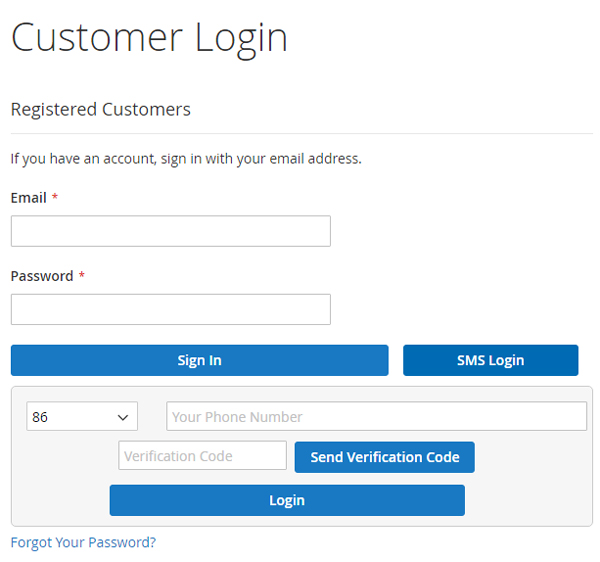Click the Registered Customers section title
The width and height of the screenshot is (600, 562).
(100, 109)
